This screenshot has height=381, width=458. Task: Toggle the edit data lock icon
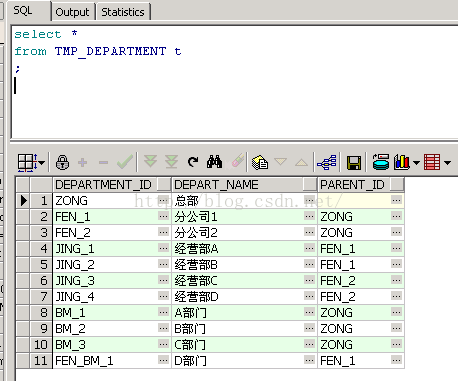click(63, 163)
